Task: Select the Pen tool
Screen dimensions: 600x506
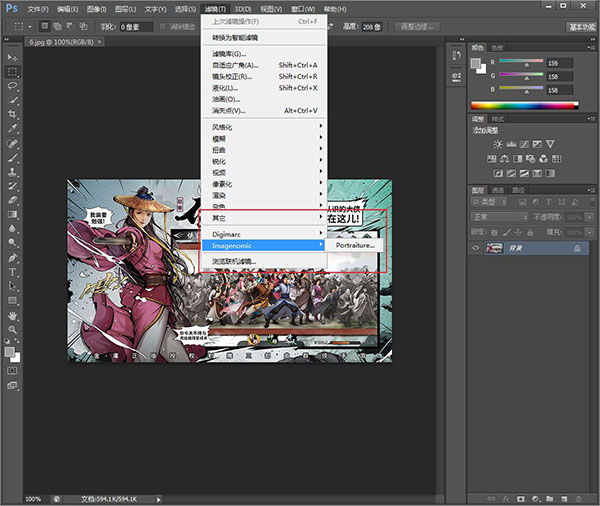Action: pyautogui.click(x=13, y=257)
